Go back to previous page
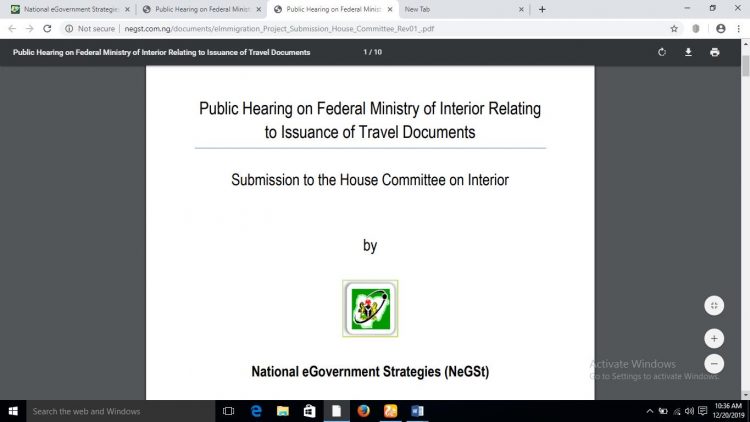 12,29
